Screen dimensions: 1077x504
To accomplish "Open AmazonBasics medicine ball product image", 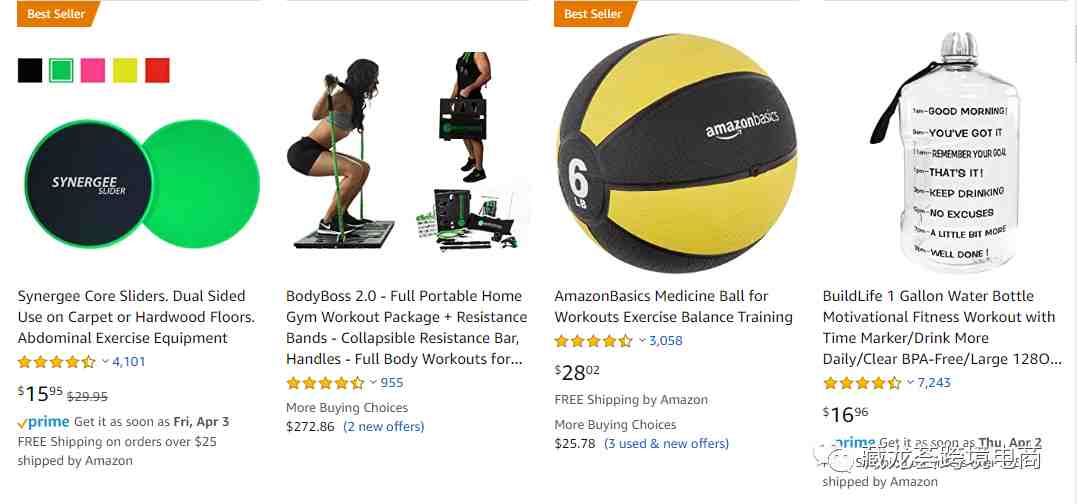I will pos(677,153).
